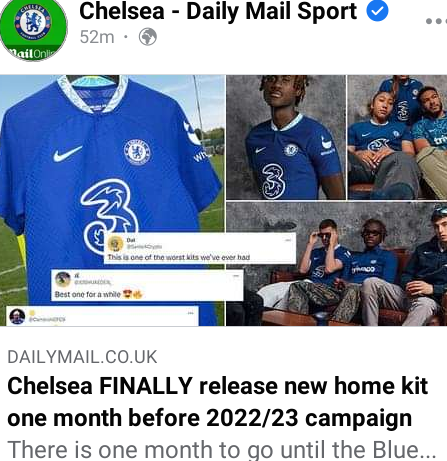Click the avatar on the bottom cropped tweet
Screen dimensions: 447x461
17,316
